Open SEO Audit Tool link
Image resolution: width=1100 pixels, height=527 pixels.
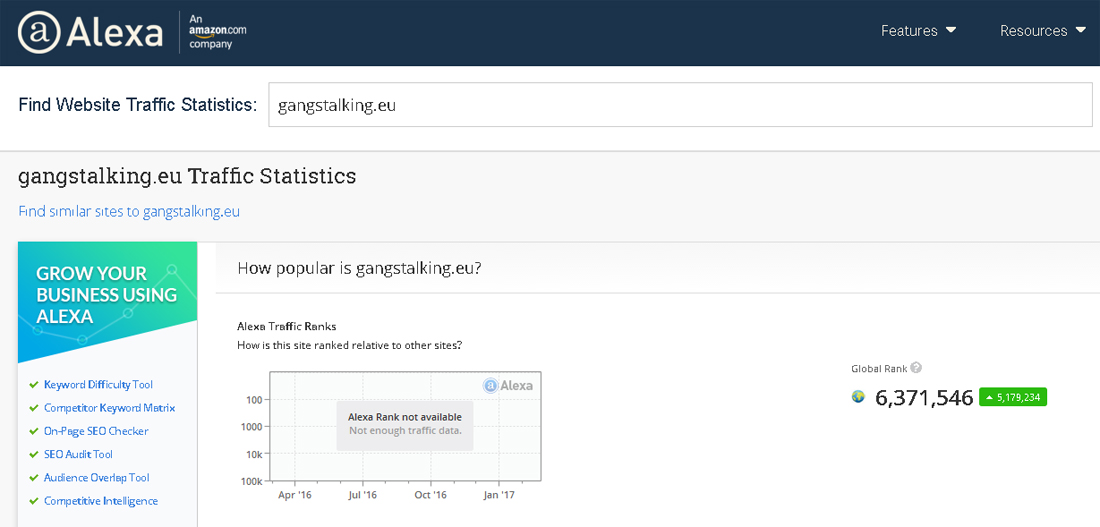79,454
